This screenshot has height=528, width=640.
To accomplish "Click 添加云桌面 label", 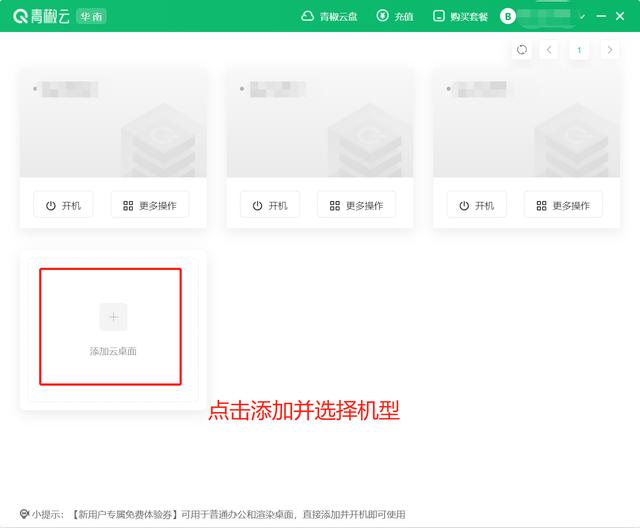I will coord(113,351).
